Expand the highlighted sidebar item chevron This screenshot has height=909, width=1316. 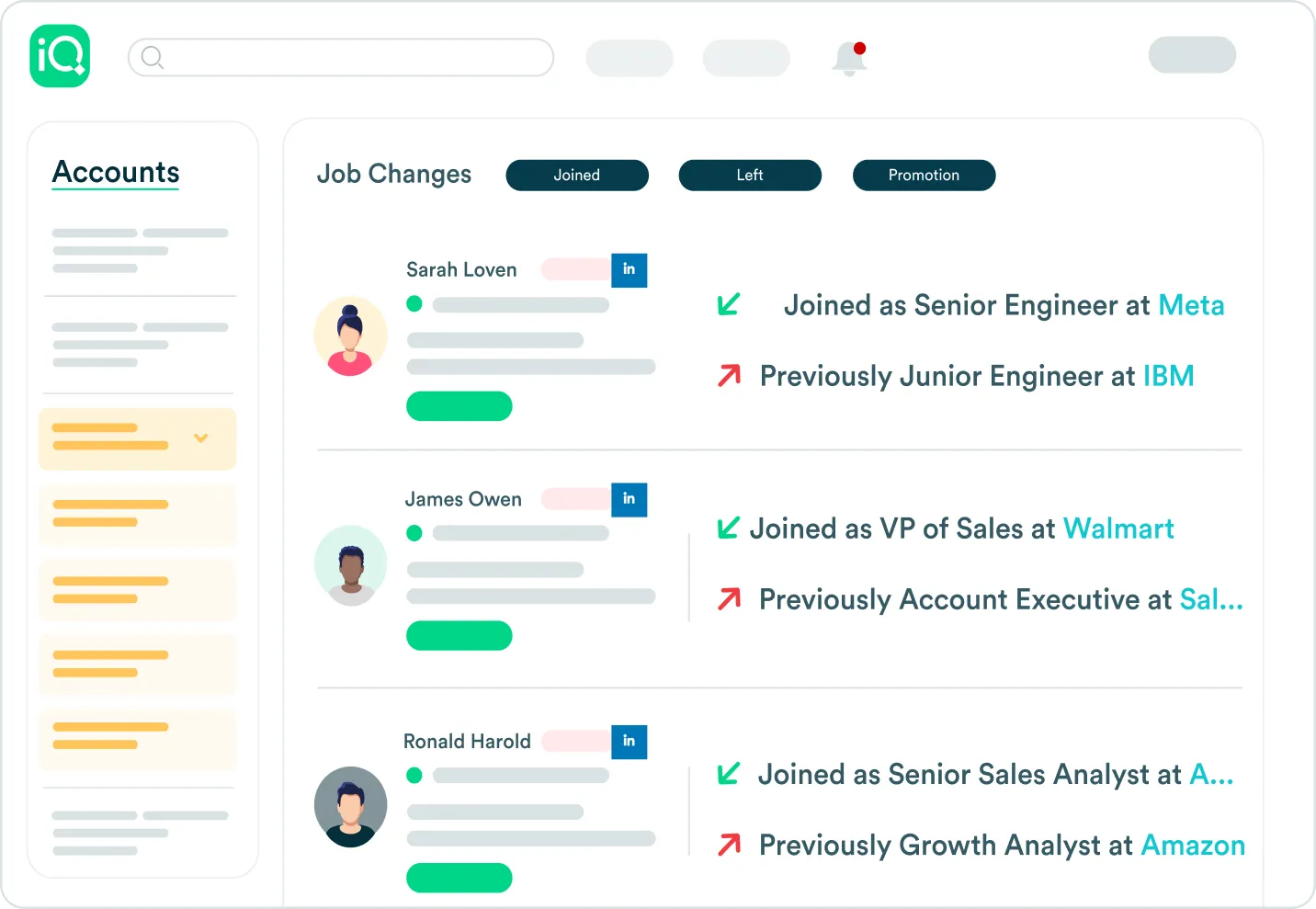tap(201, 438)
